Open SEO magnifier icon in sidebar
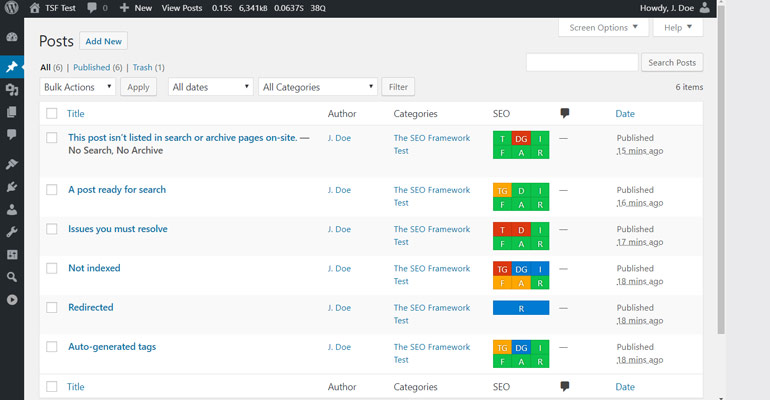Screen dimensions: 770x400 (x=12, y=277)
